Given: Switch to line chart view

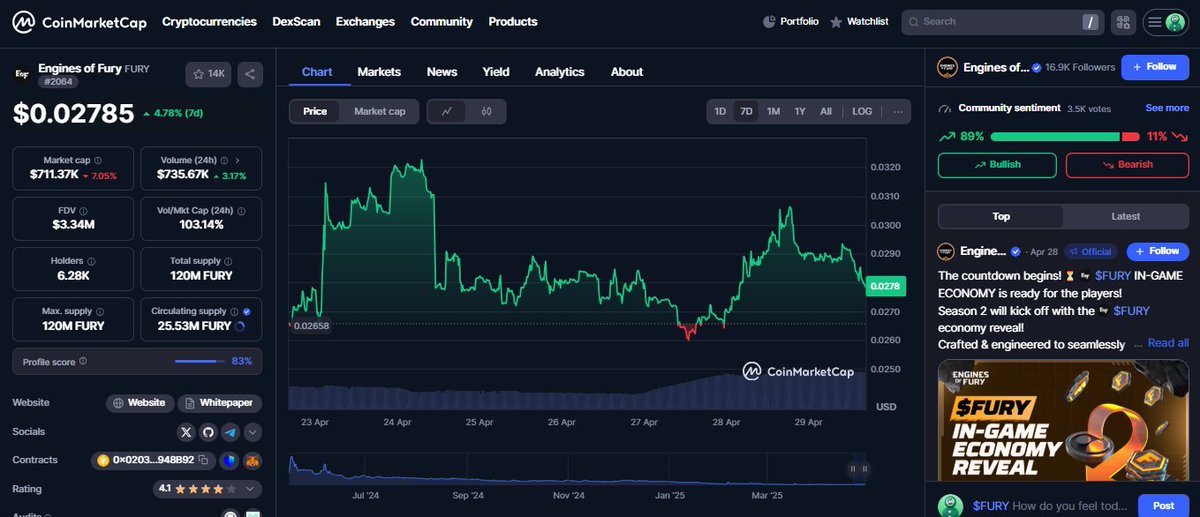Looking at the screenshot, I should (x=446, y=111).
